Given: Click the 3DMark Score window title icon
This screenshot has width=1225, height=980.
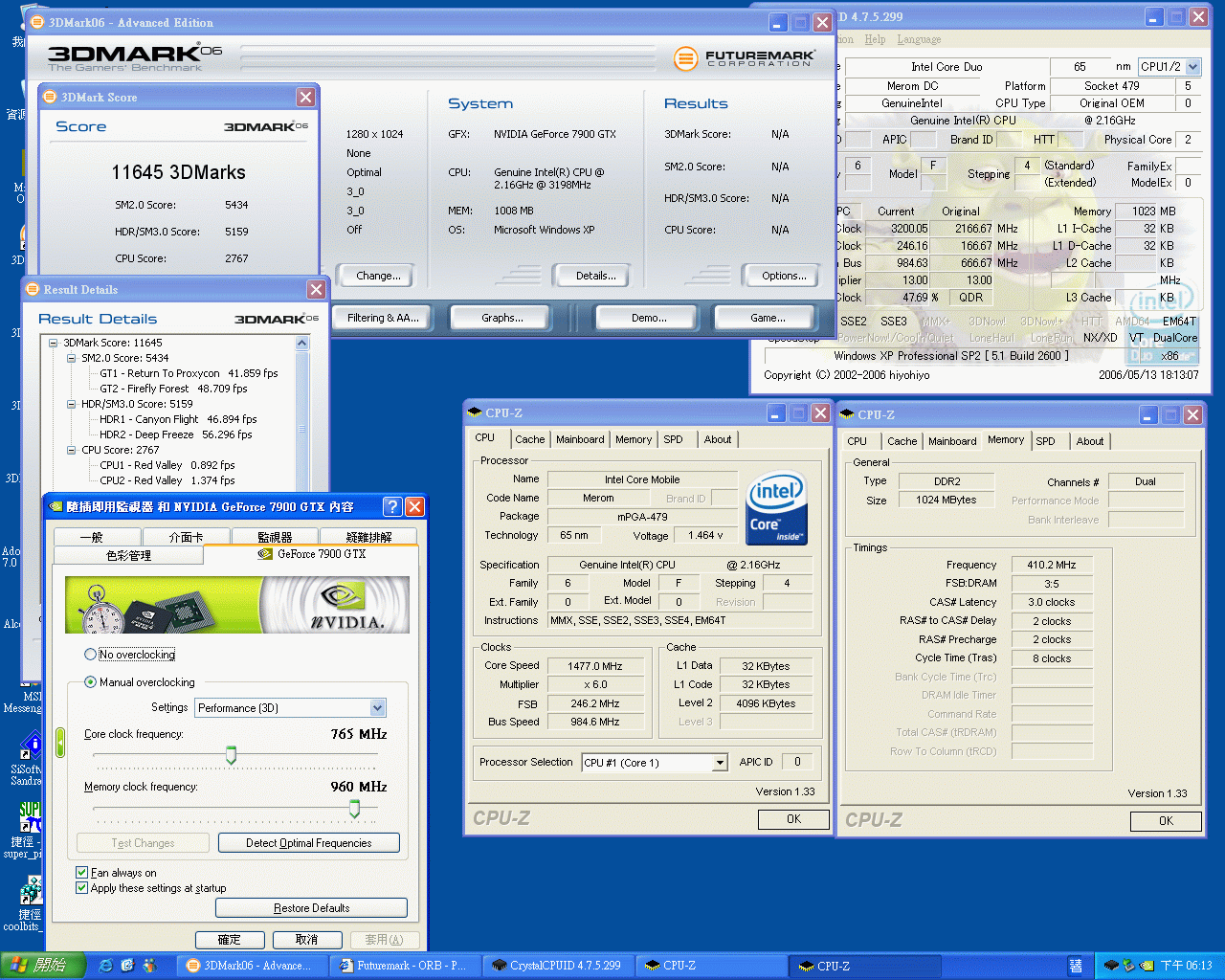Looking at the screenshot, I should pyautogui.click(x=50, y=97).
